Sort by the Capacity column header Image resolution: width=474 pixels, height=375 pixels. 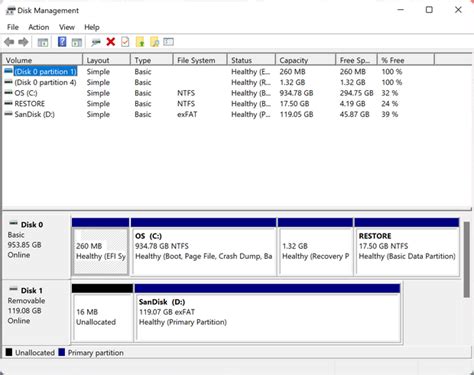305,60
